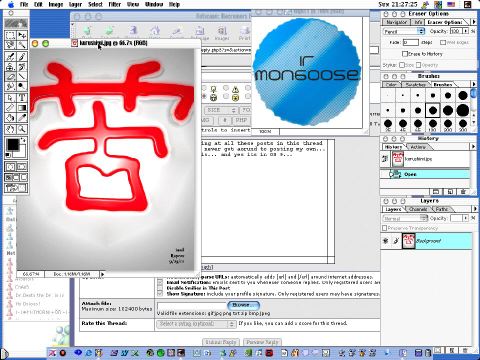
Task: Open Eraser opacity slider arrow
Action: pos(466,31)
